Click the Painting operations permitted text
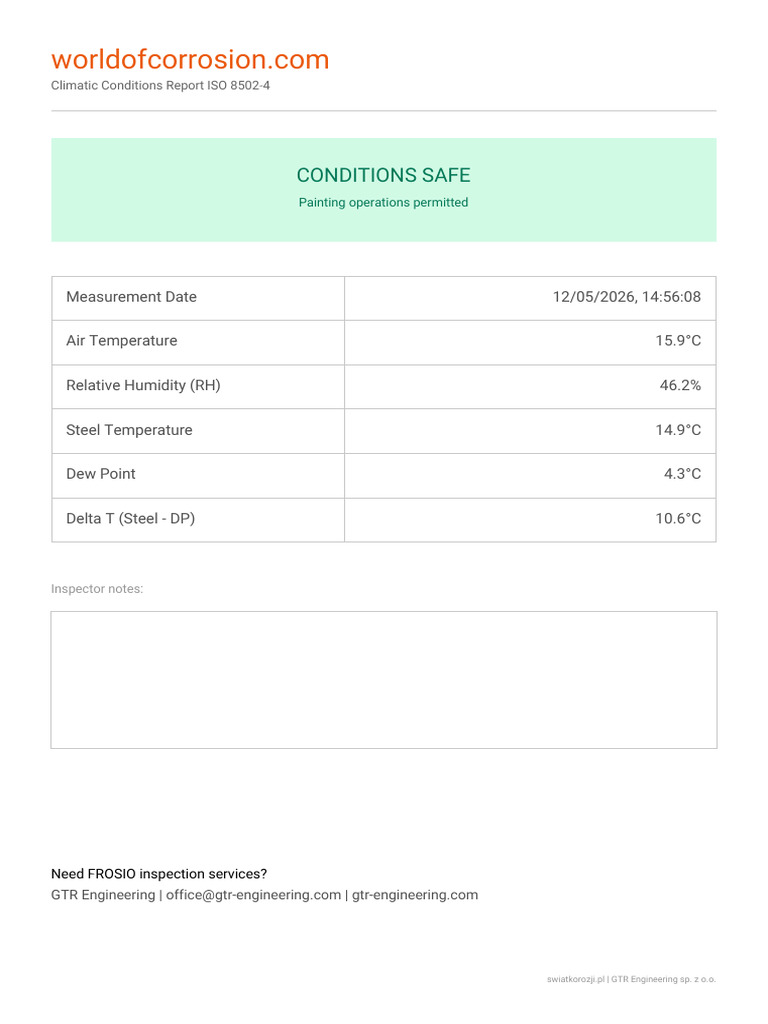The width and height of the screenshot is (768, 1024). coord(383,202)
